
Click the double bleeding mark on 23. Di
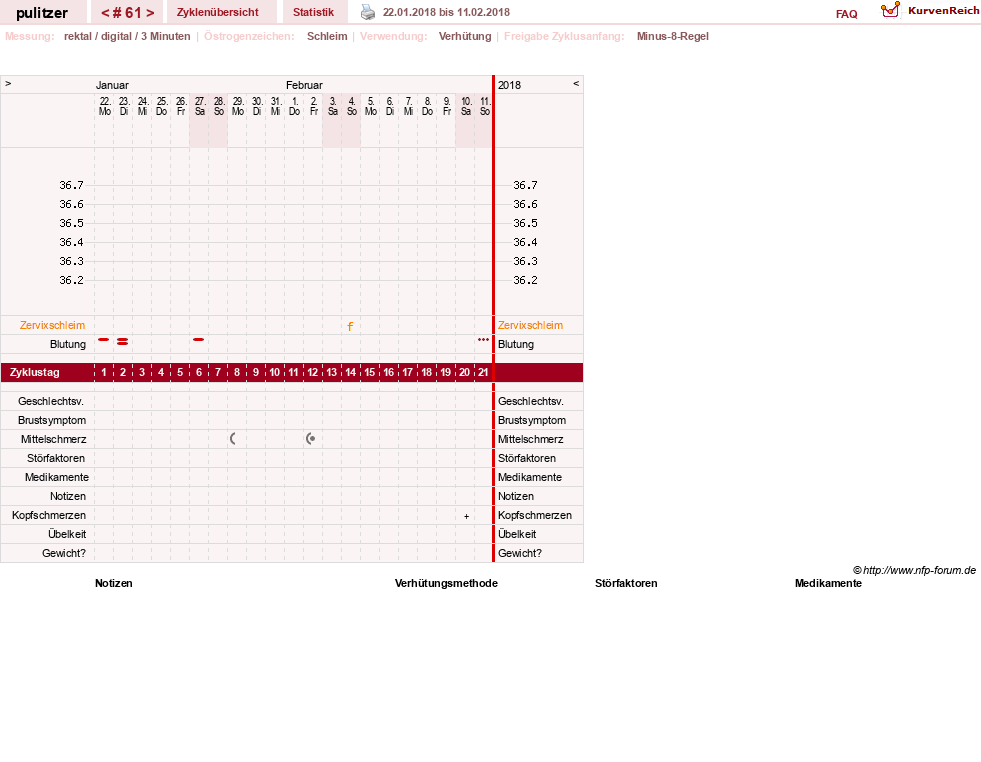tap(123, 342)
